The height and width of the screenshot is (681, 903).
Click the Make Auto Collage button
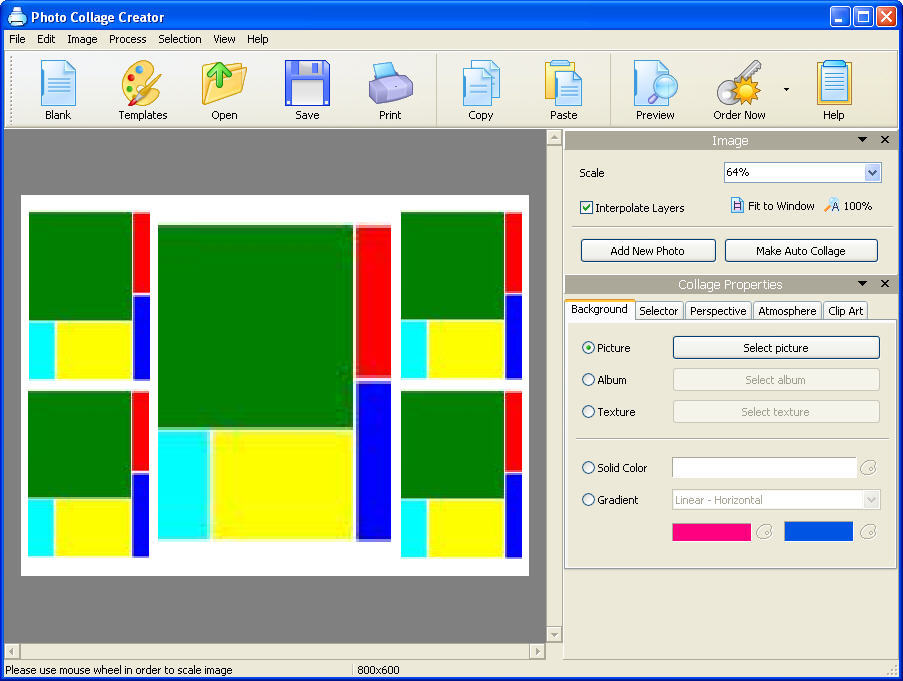click(x=800, y=250)
